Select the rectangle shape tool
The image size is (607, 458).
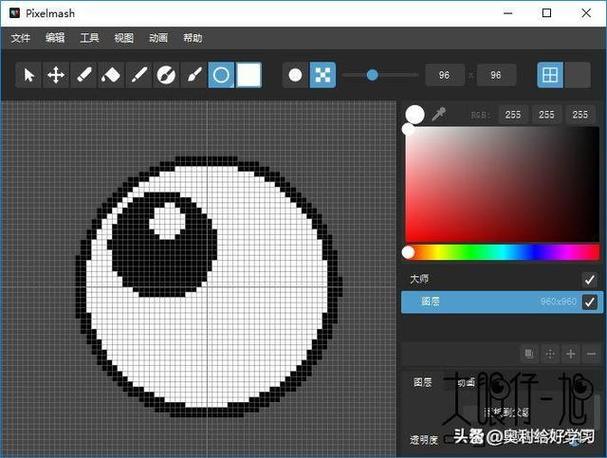click(x=249, y=75)
